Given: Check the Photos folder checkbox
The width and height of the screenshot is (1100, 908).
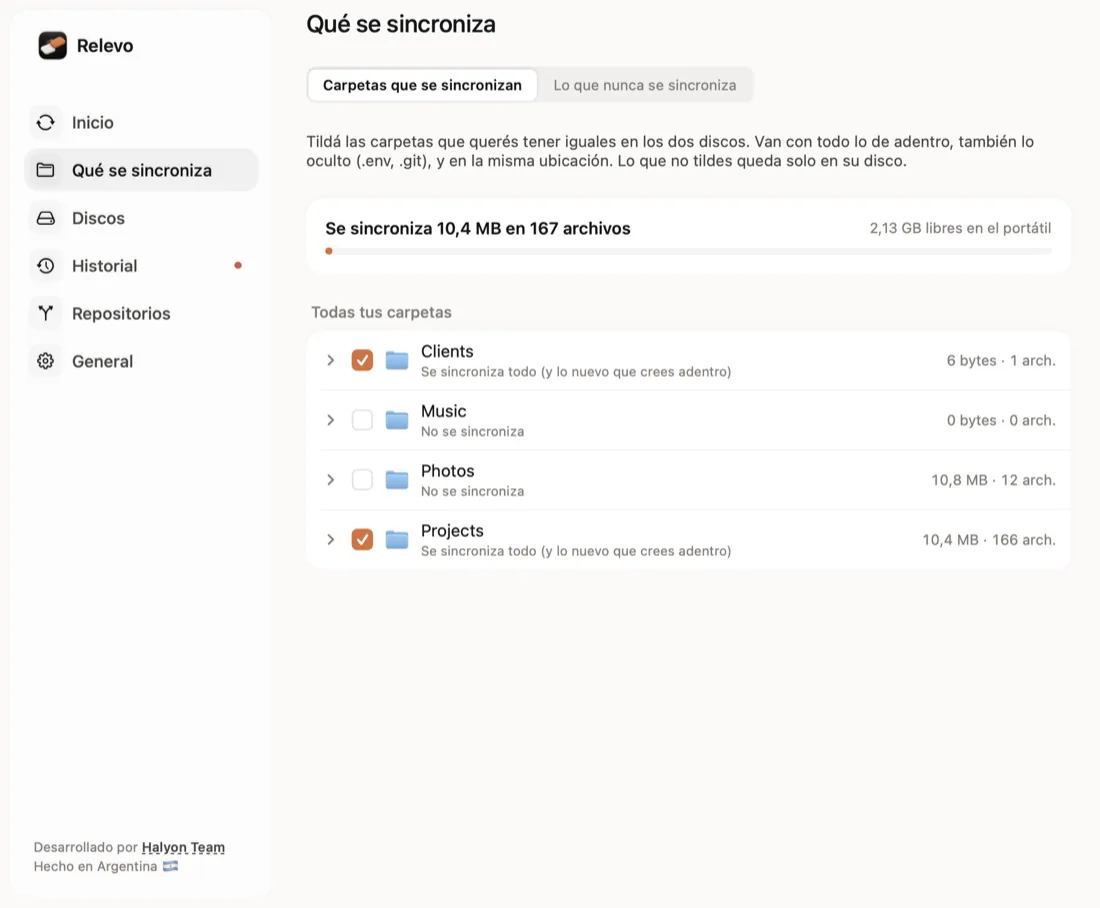Looking at the screenshot, I should point(362,480).
